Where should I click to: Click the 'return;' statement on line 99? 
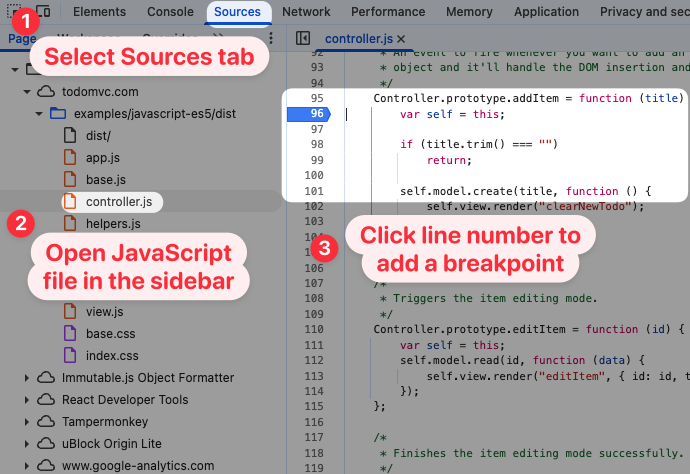pos(449,160)
